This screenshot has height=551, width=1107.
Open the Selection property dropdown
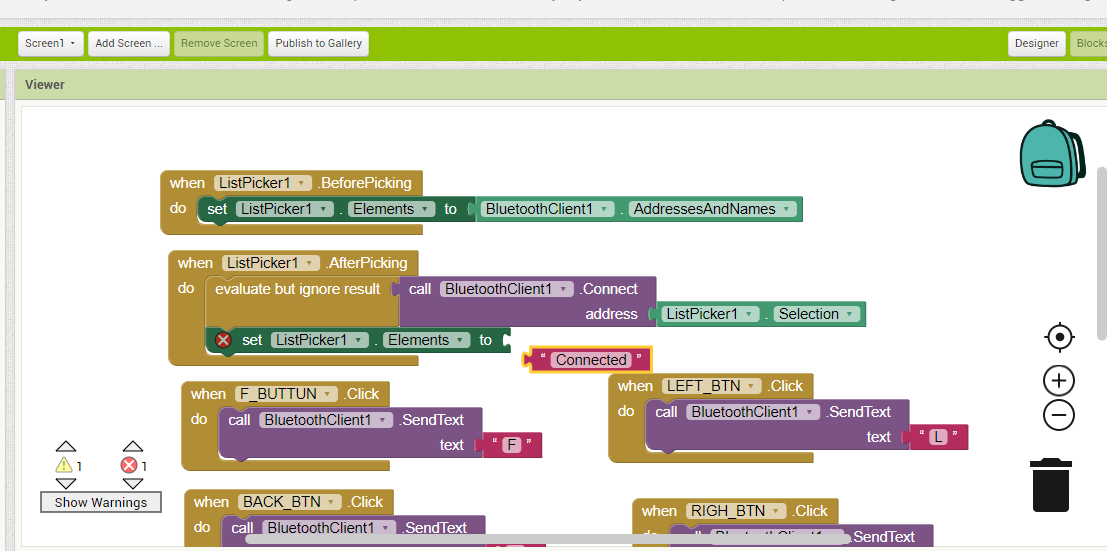coord(850,314)
